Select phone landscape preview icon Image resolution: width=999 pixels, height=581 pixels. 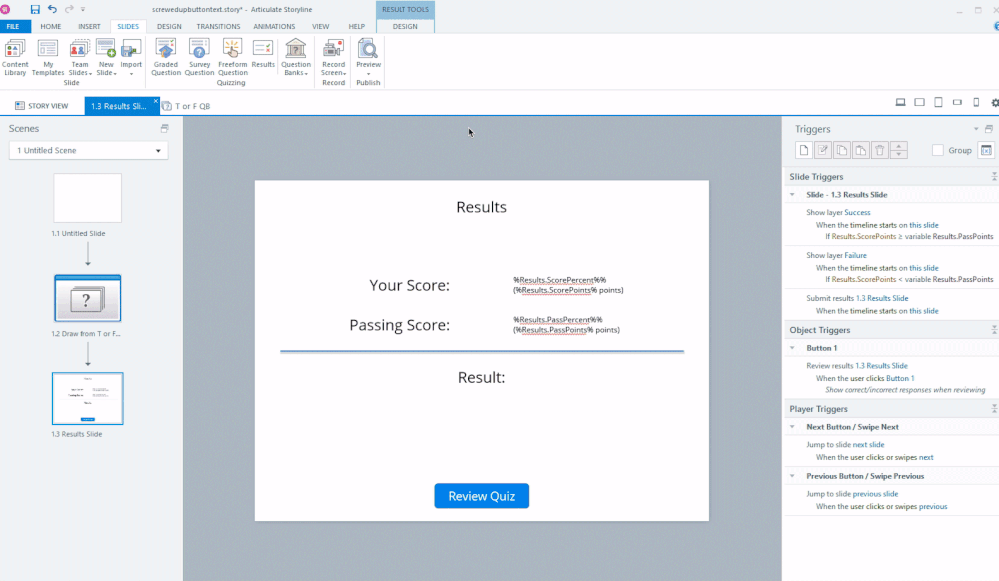[x=957, y=102]
